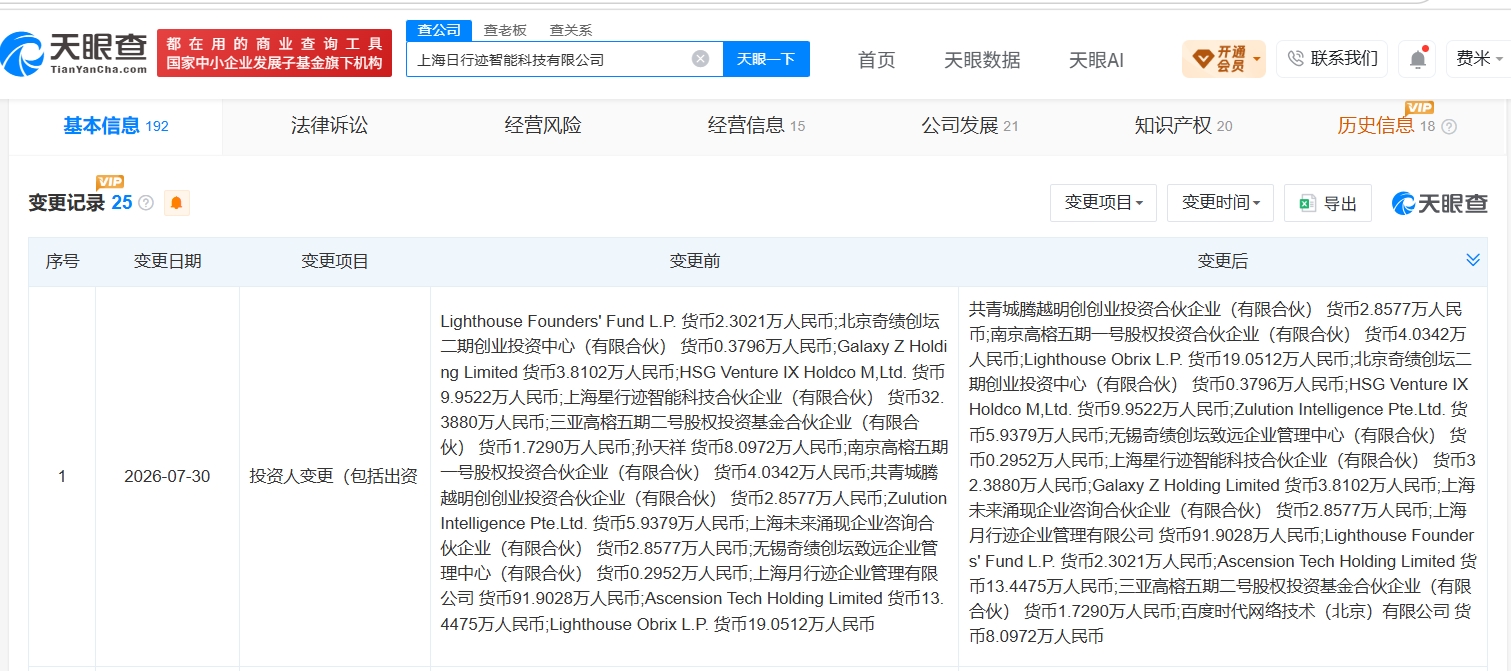This screenshot has height=671, width=1511.
Task: Select the 经营信息 tab
Action: coord(756,126)
